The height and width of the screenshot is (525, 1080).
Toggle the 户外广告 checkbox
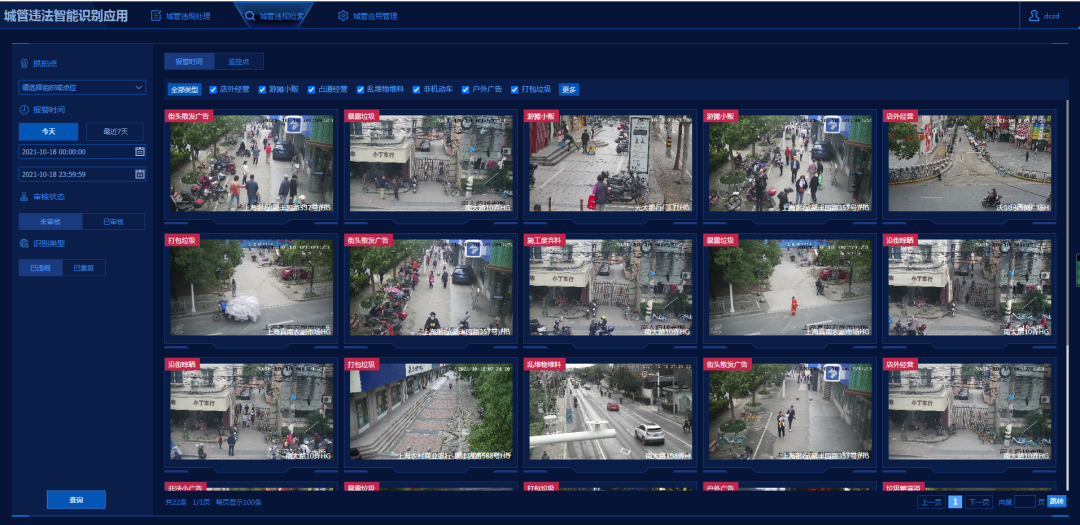(x=466, y=90)
